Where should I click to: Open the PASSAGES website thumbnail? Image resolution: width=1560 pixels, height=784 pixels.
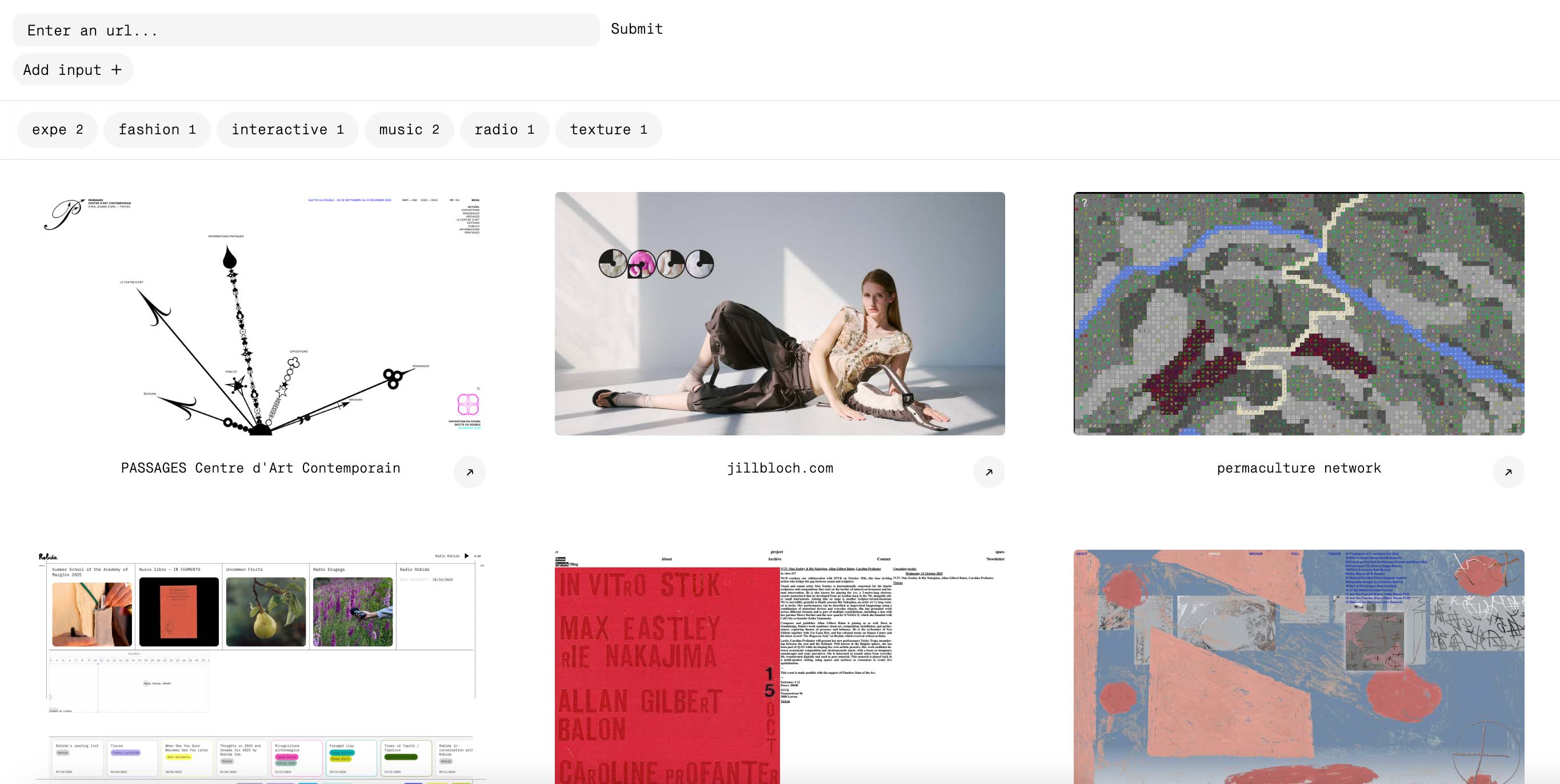[x=261, y=314]
